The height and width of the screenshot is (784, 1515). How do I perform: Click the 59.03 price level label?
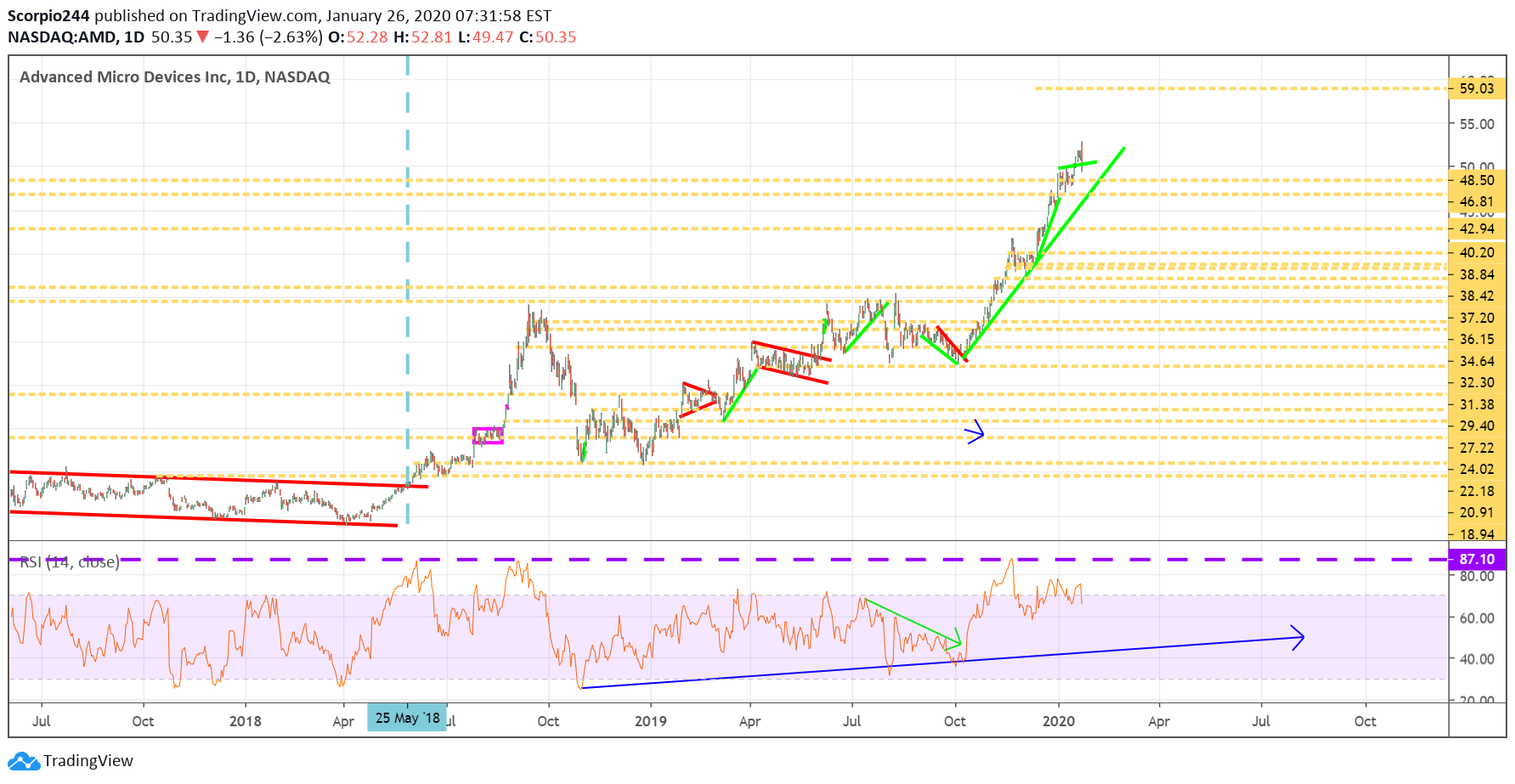pyautogui.click(x=1477, y=88)
